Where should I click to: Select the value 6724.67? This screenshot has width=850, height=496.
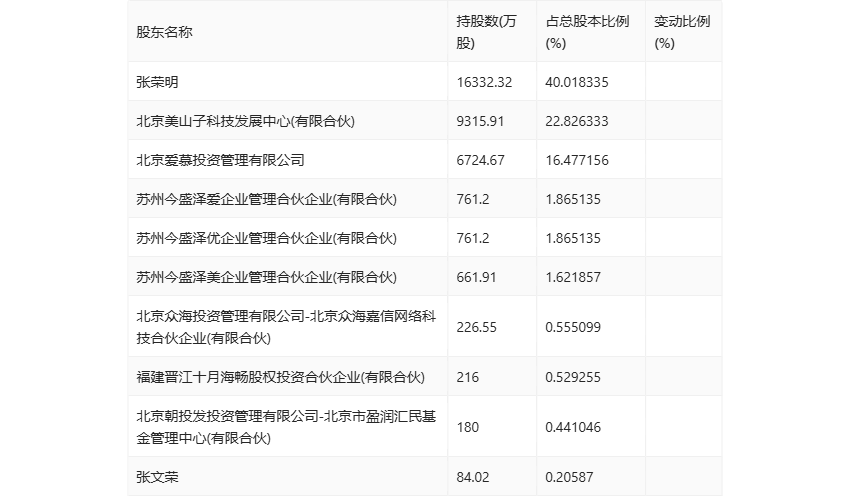click(480, 160)
